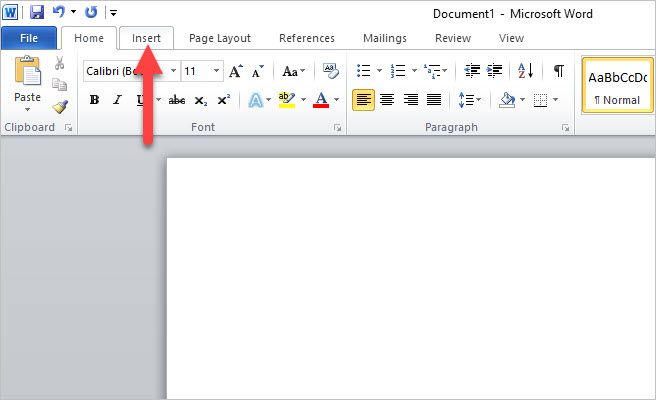Select Center alignment
656x400 pixels.
pos(387,100)
